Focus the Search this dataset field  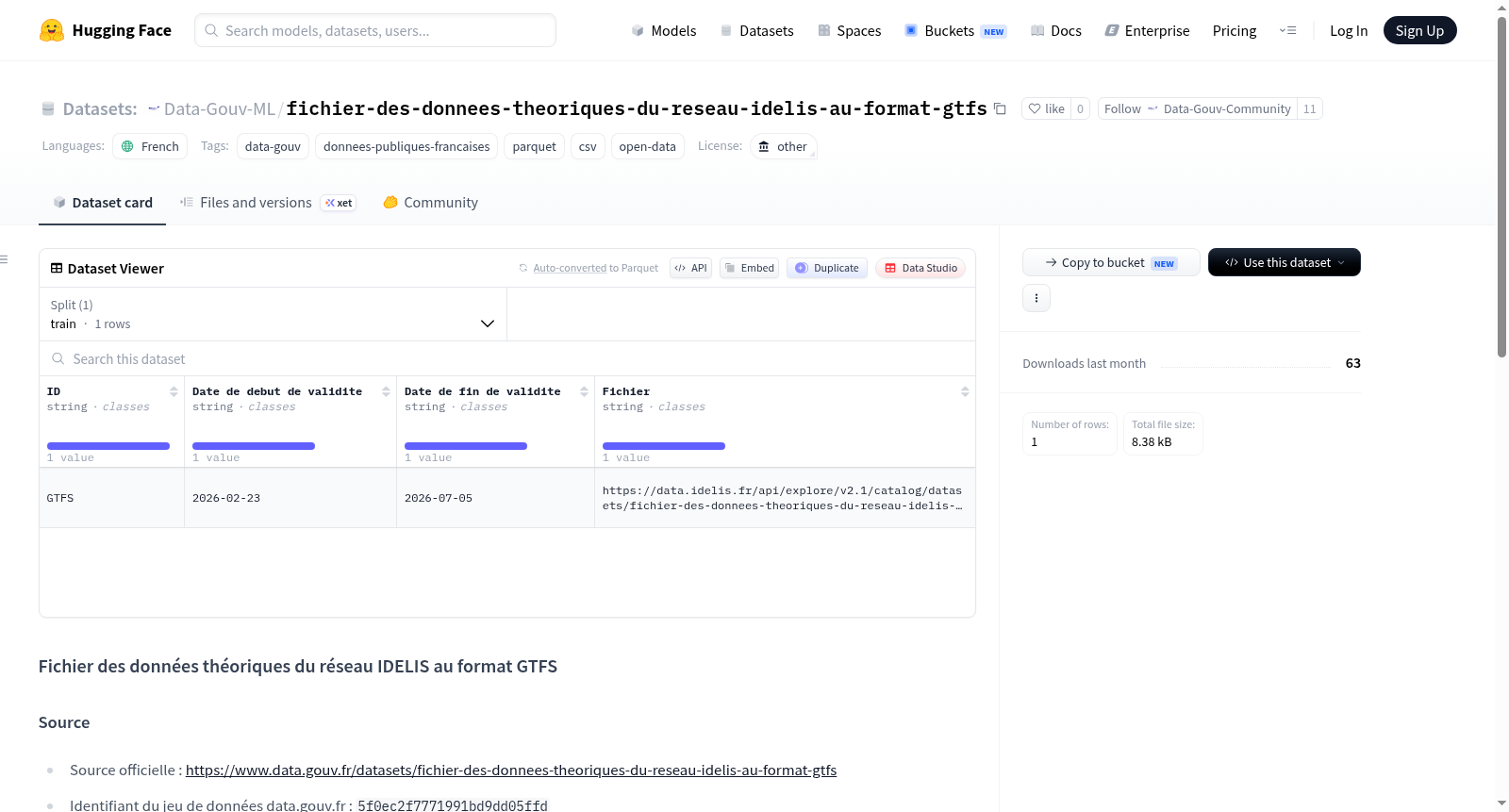(x=507, y=358)
